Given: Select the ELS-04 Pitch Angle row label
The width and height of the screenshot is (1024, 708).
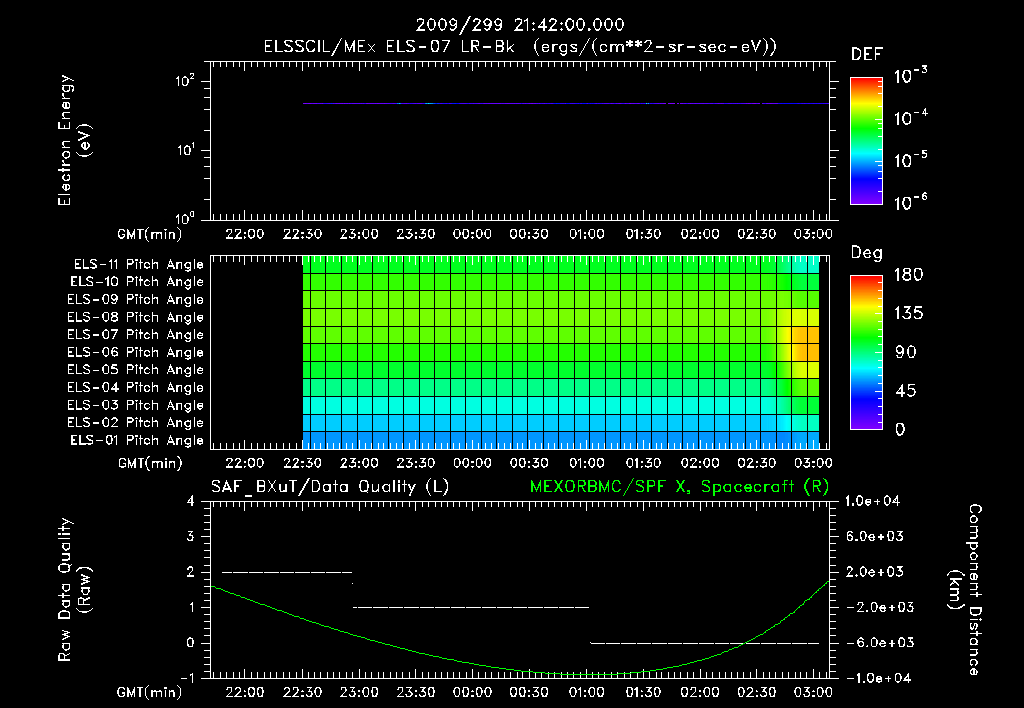Looking at the screenshot, I should click(x=136, y=388).
